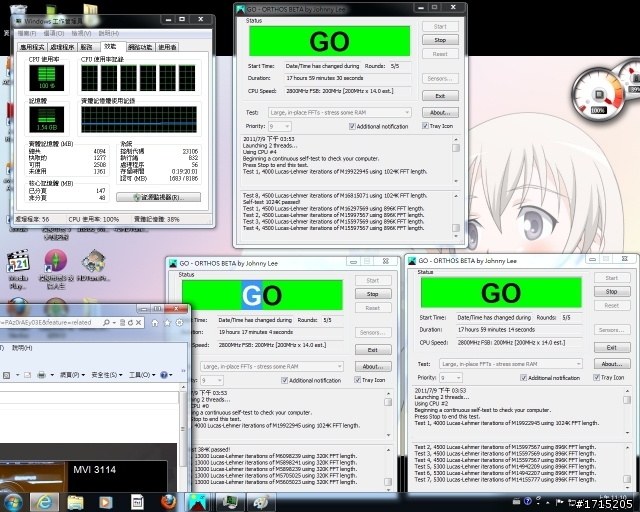
Task: Open the Windows Media Player taskbar icon
Action: [x=106, y=502]
